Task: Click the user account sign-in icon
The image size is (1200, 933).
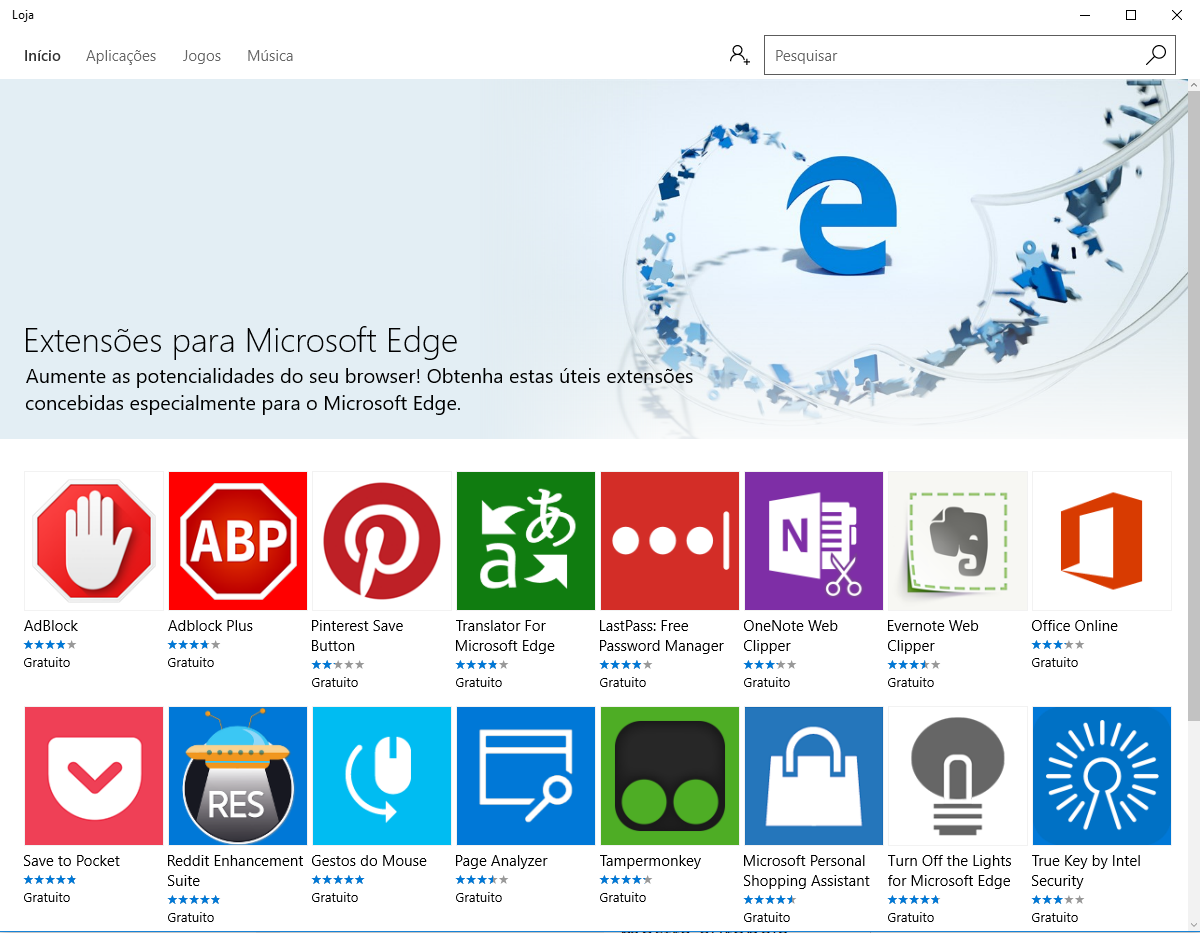Action: pos(740,55)
